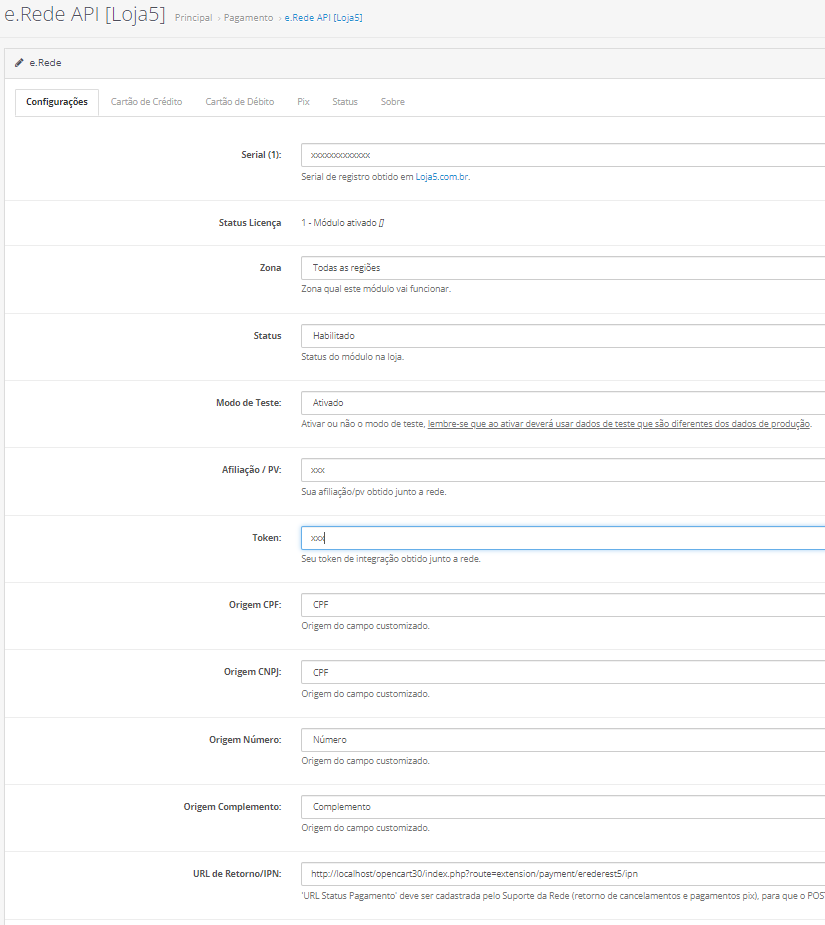Click 'Seu token de integração' help text
Viewport: 825px width, 925px height.
point(391,559)
